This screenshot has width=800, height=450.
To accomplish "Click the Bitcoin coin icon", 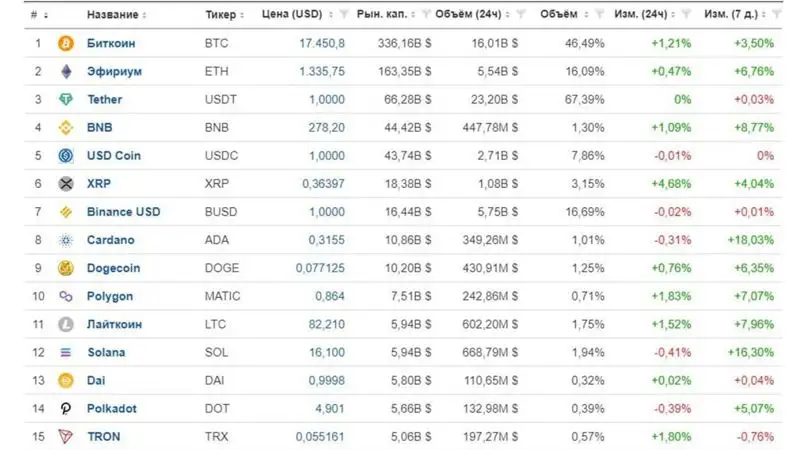I will pos(67,44).
